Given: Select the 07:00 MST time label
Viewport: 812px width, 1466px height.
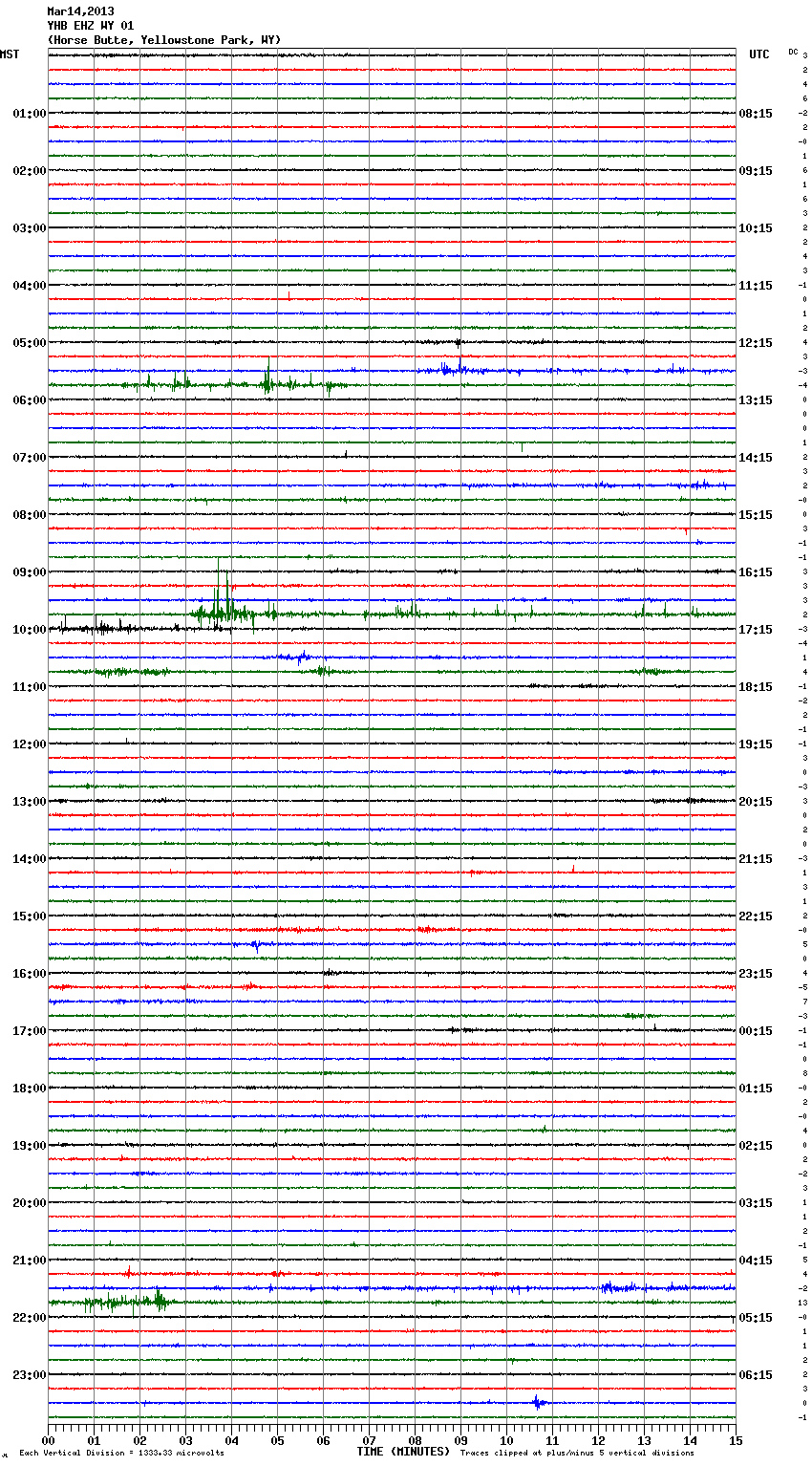Looking at the screenshot, I should pyautogui.click(x=30, y=458).
